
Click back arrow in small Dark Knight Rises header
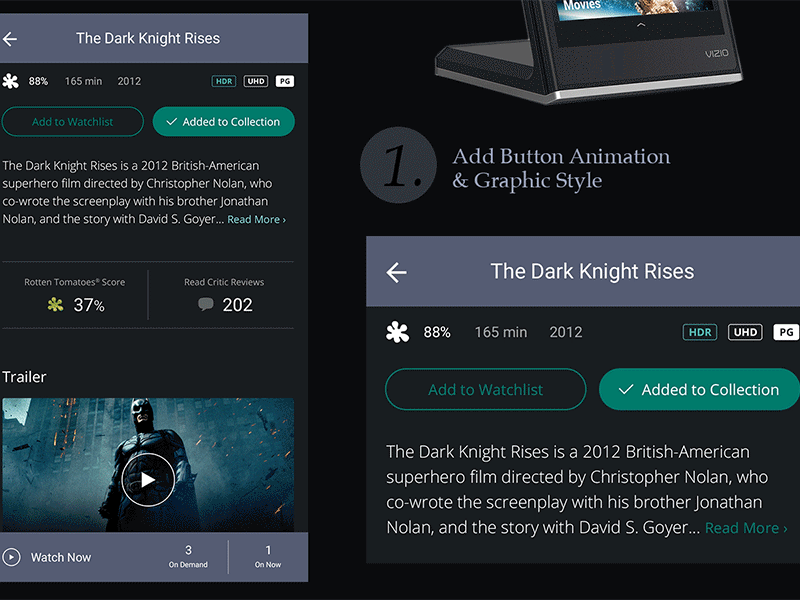pyautogui.click(x=10, y=39)
